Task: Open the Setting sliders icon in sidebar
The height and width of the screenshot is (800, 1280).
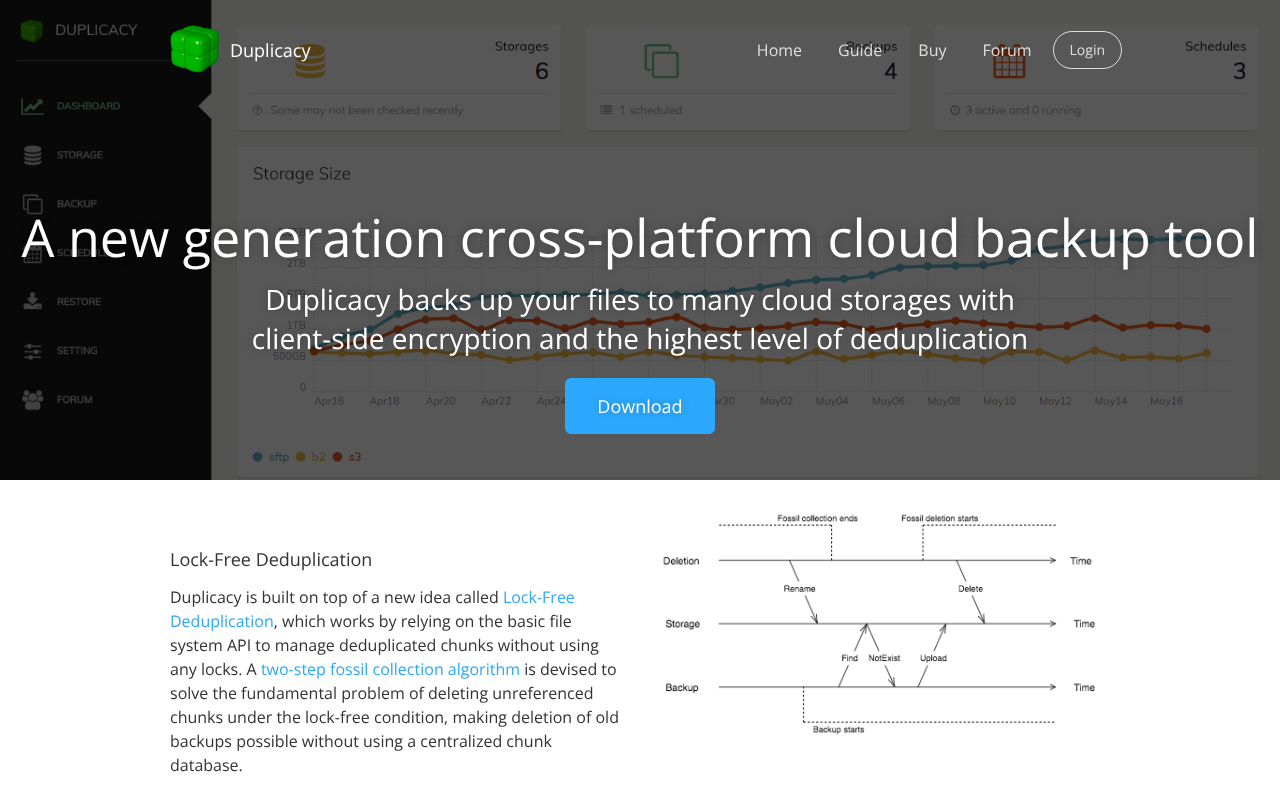Action: click(x=33, y=351)
